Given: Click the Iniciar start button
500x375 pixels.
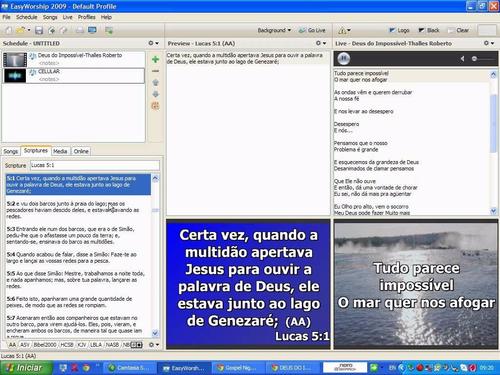Looking at the screenshot, I should point(25,368).
